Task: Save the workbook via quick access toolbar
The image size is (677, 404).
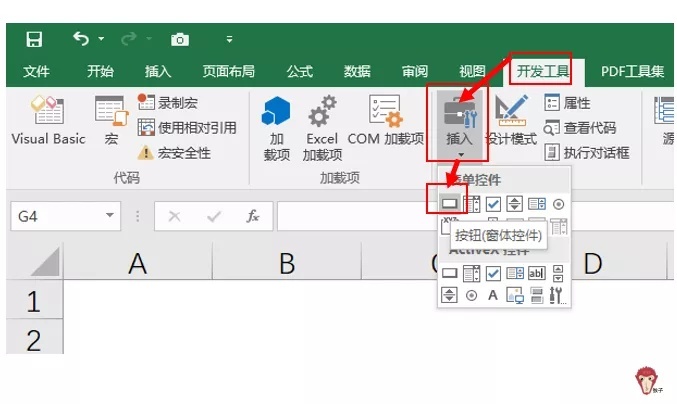Action: click(34, 39)
